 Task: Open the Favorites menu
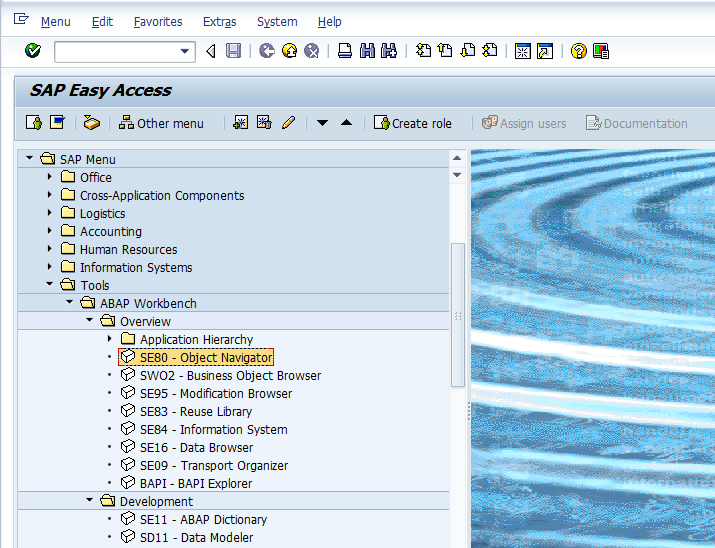[x=158, y=21]
